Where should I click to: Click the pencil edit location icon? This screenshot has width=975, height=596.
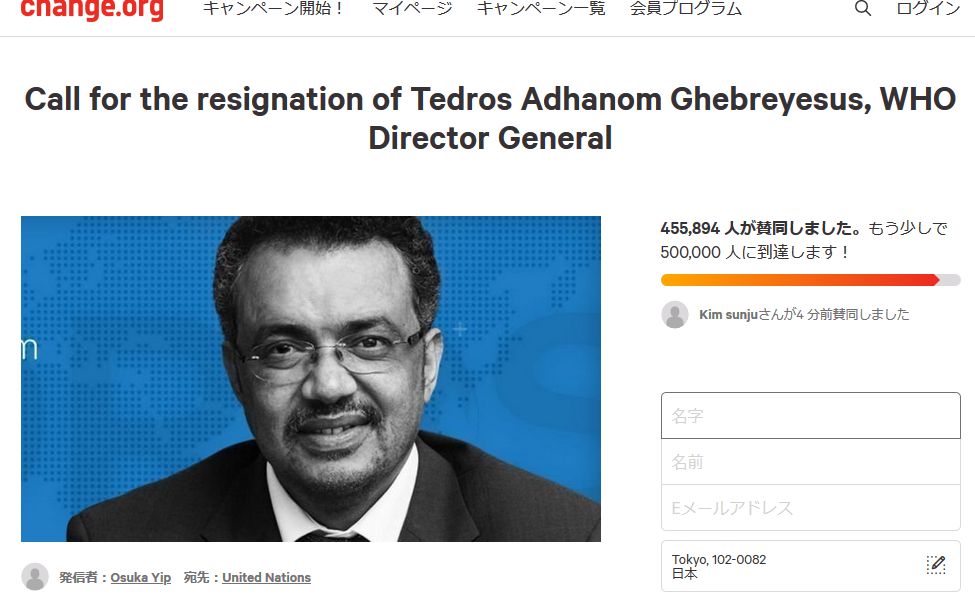pyautogui.click(x=936, y=565)
